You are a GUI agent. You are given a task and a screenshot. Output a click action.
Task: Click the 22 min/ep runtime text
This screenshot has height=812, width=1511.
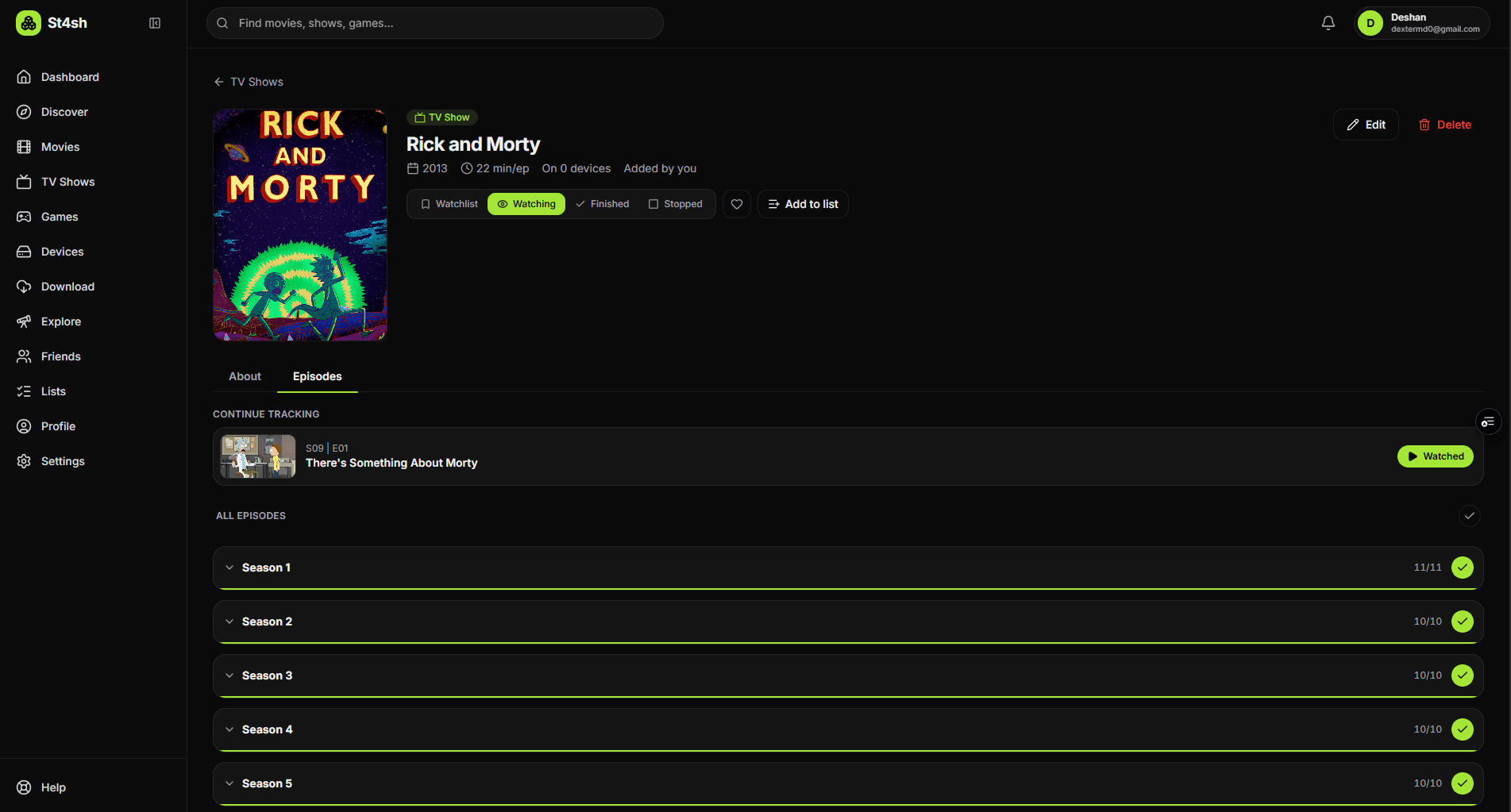pos(503,168)
